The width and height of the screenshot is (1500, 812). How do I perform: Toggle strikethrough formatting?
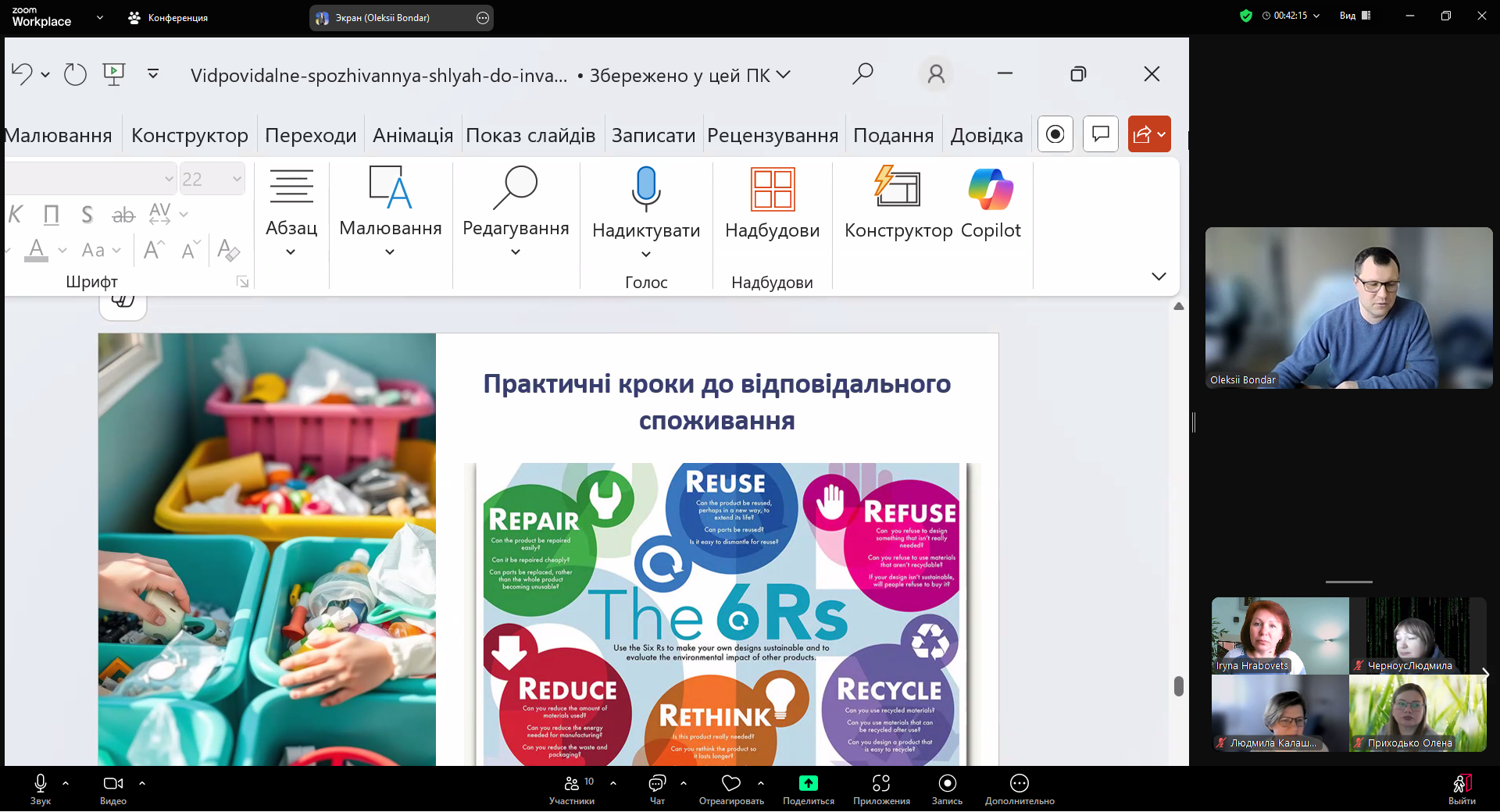pos(123,213)
